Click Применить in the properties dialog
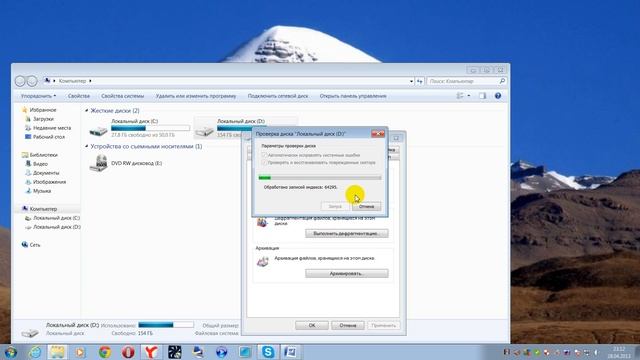The image size is (640, 360). pyautogui.click(x=384, y=325)
